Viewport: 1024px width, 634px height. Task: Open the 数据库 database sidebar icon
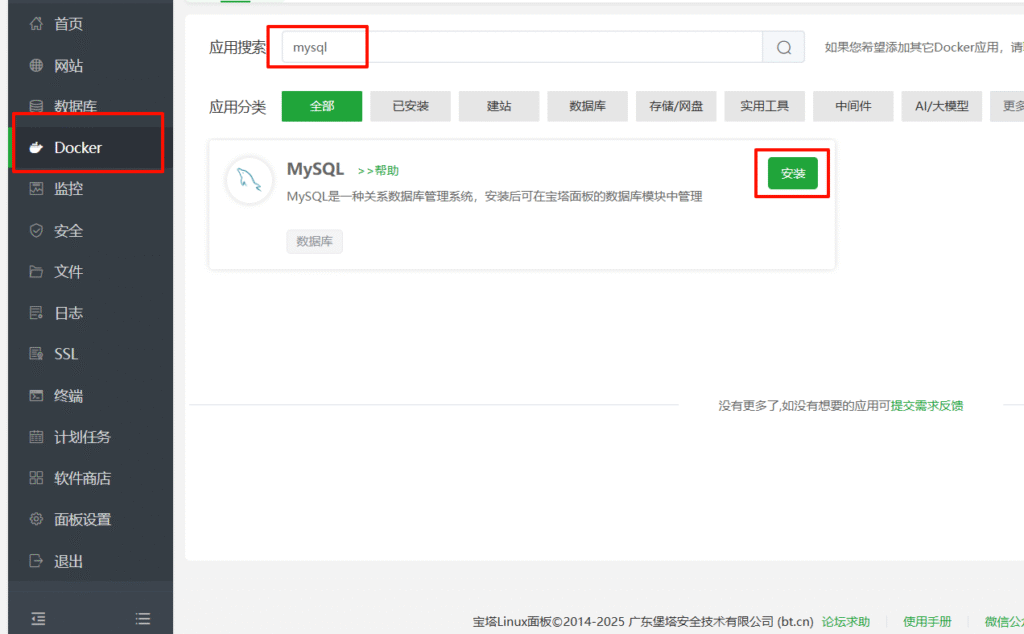pyautogui.click(x=37, y=105)
